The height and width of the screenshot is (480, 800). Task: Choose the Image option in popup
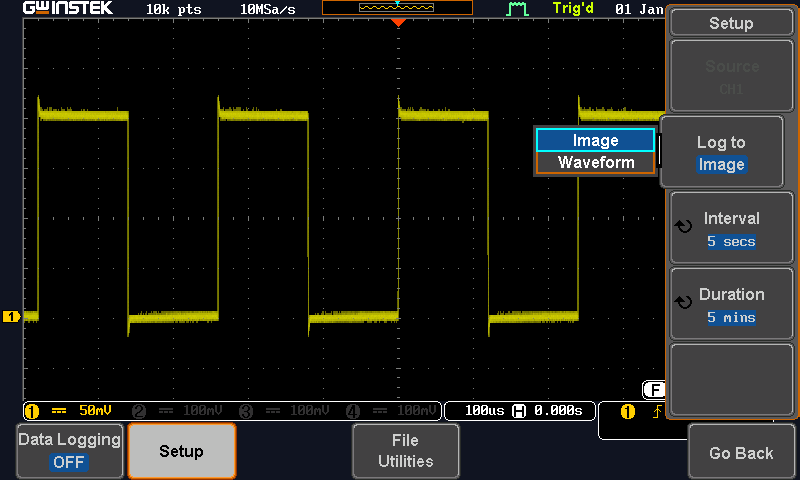pos(595,141)
